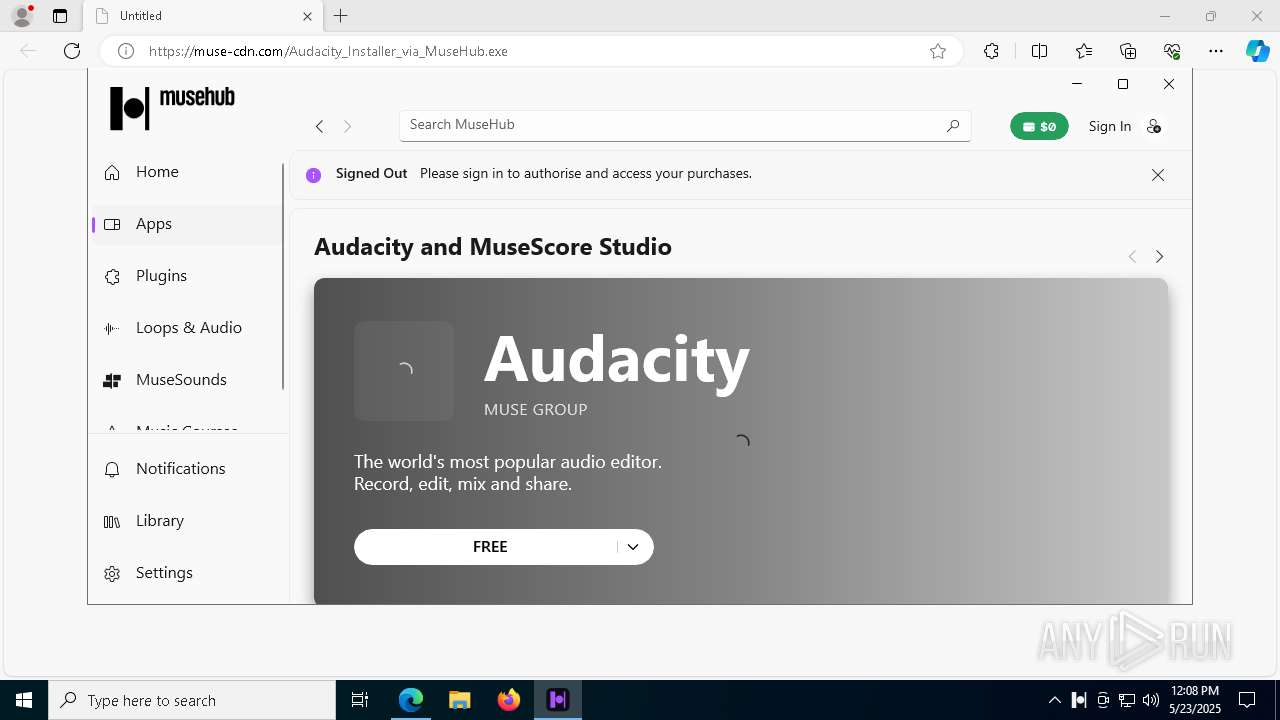
Task: Open Browser essentials heart icon
Action: [1172, 51]
